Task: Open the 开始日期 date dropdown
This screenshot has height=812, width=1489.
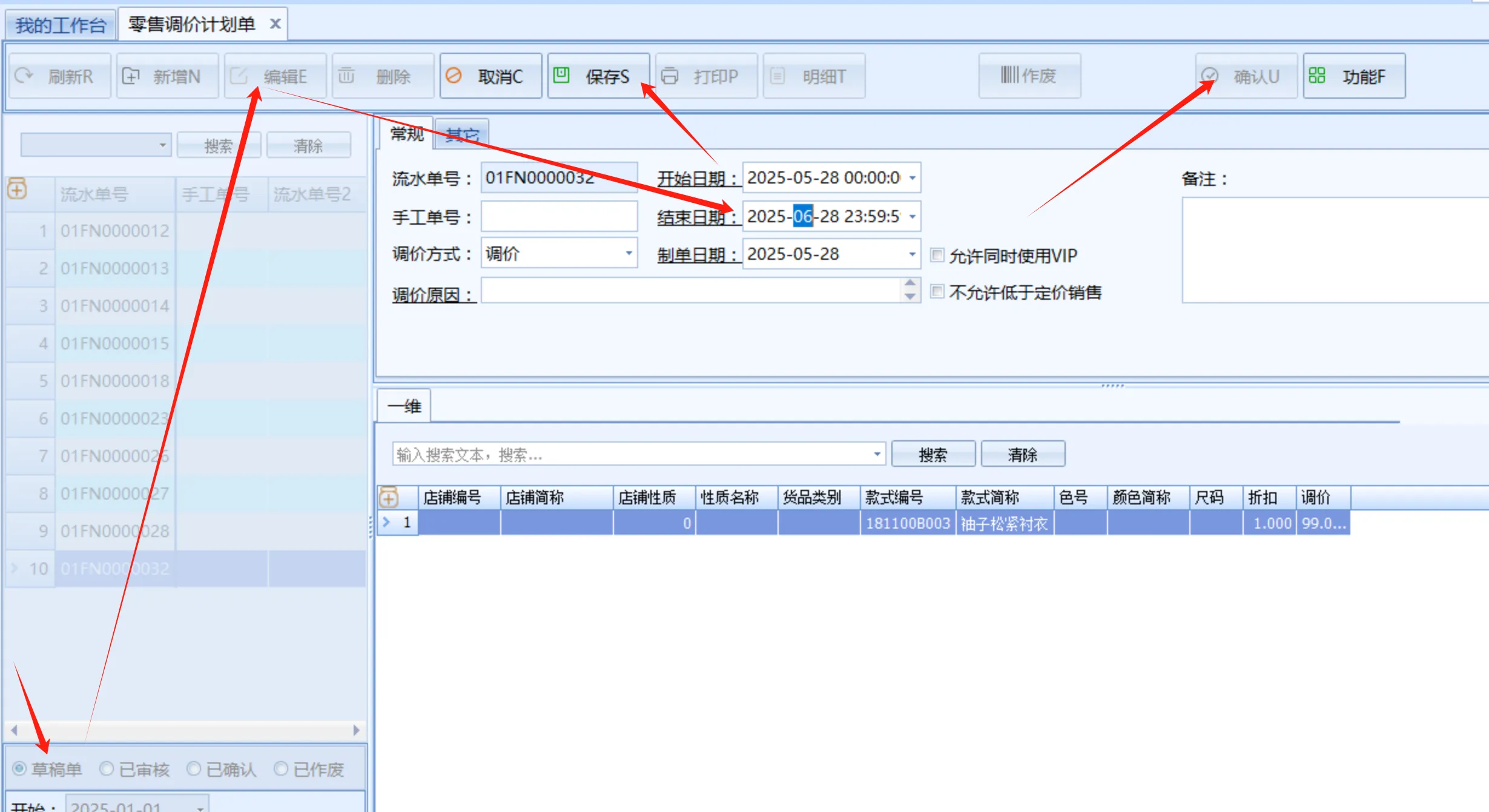Action: 912,178
